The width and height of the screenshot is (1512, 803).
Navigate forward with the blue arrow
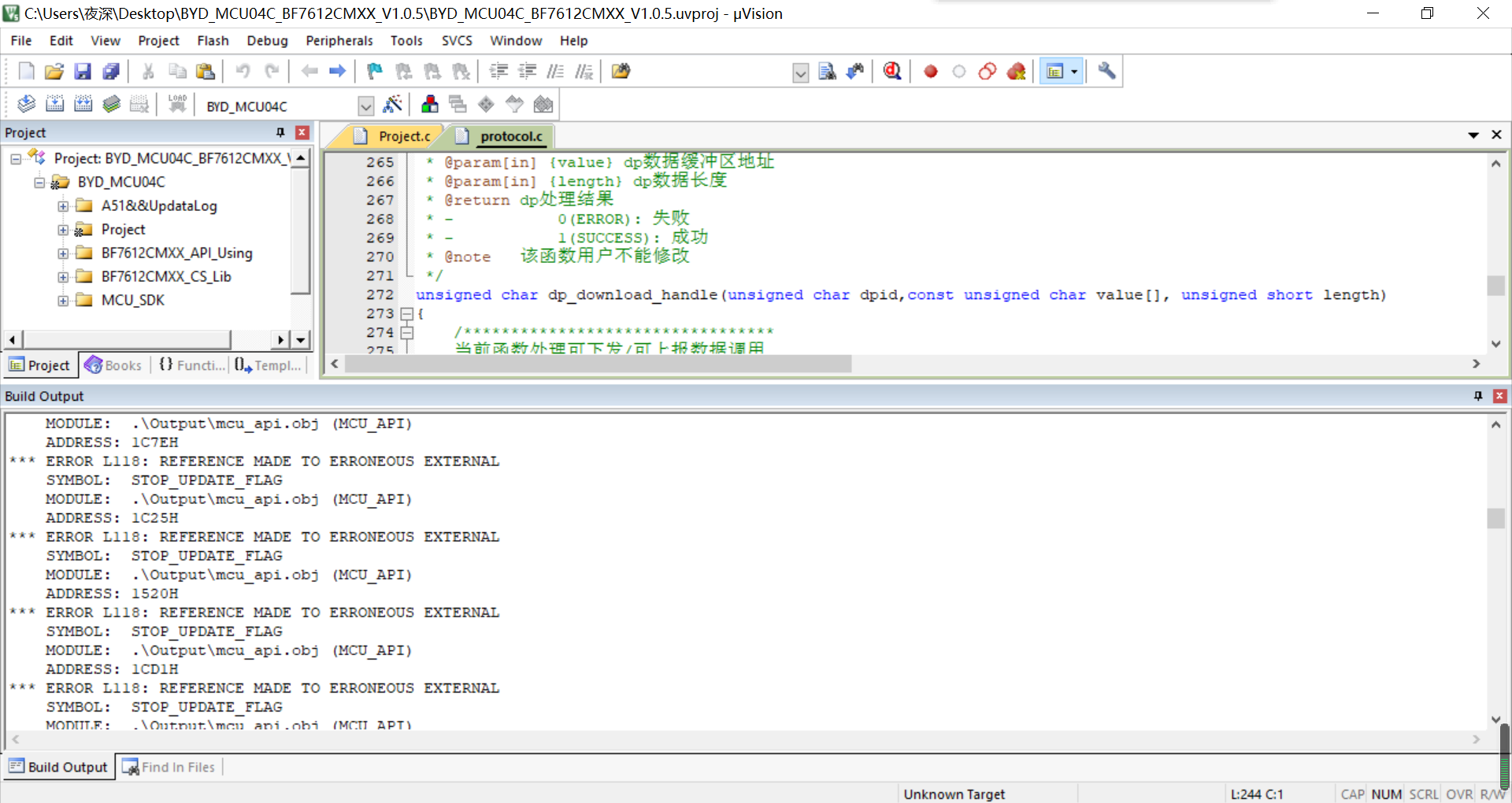click(x=338, y=72)
